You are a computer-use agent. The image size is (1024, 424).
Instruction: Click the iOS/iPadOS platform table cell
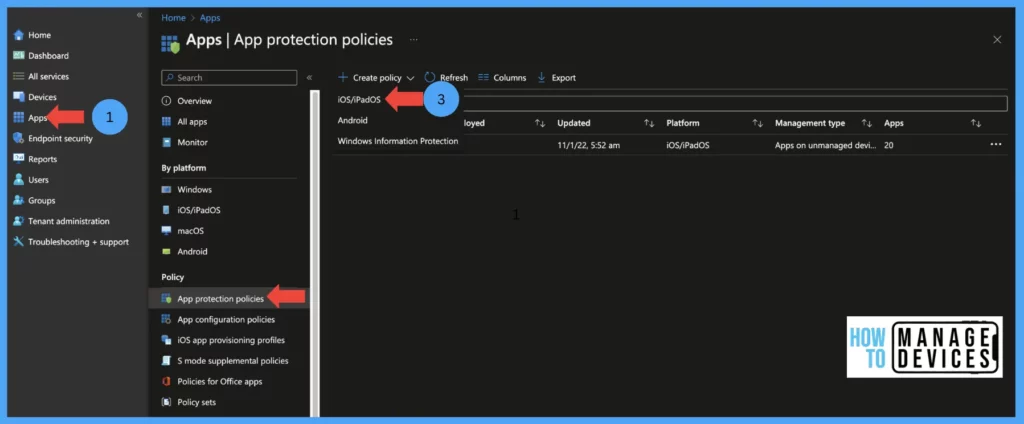tap(688, 145)
